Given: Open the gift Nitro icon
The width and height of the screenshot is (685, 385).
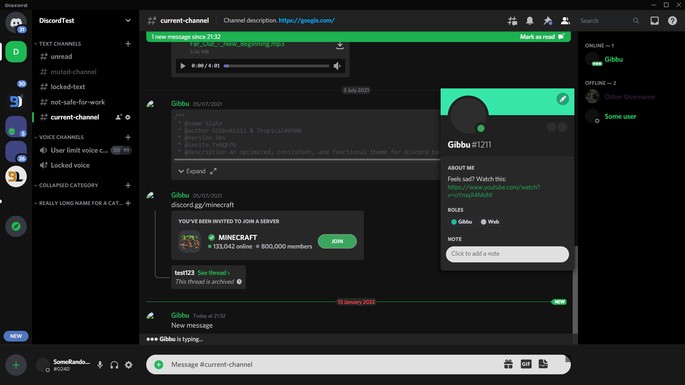Looking at the screenshot, I should [508, 364].
